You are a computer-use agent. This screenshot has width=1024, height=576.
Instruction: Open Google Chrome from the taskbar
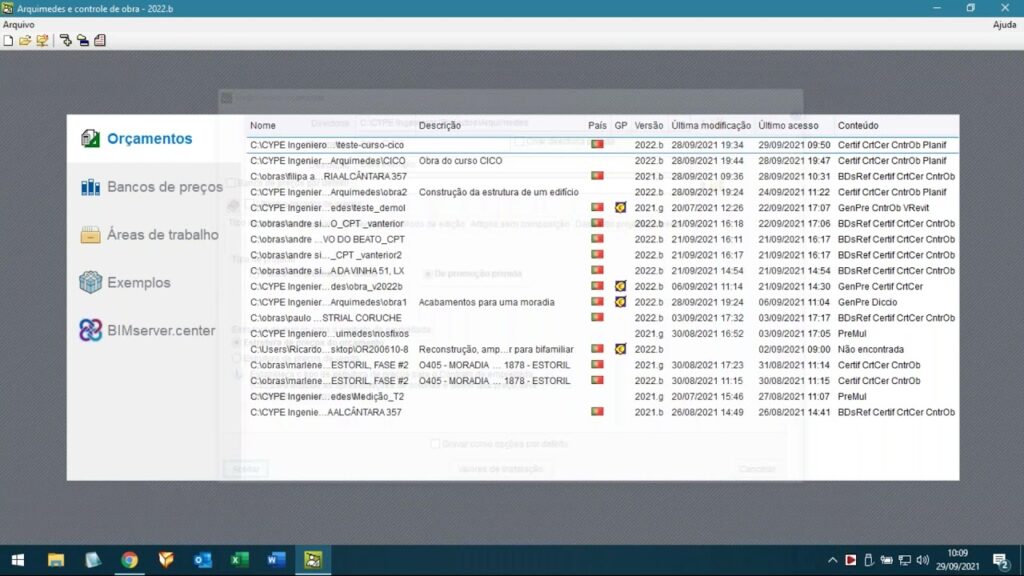pos(129,559)
